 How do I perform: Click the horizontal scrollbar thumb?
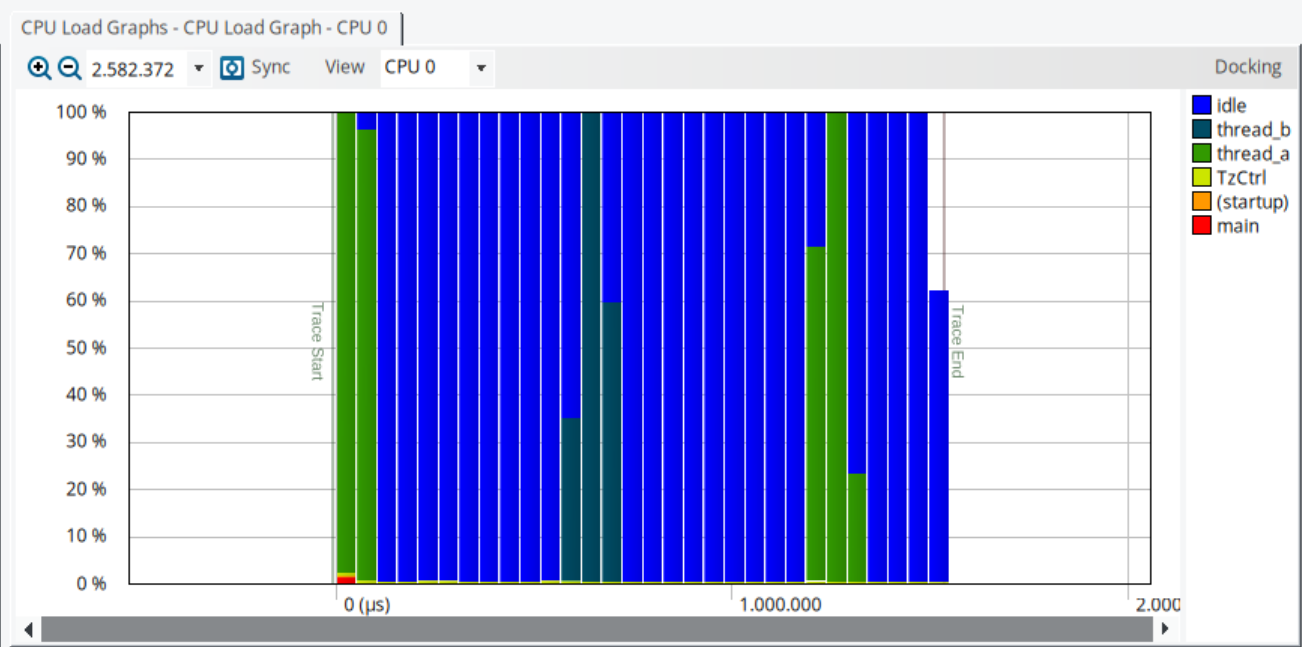[597, 630]
